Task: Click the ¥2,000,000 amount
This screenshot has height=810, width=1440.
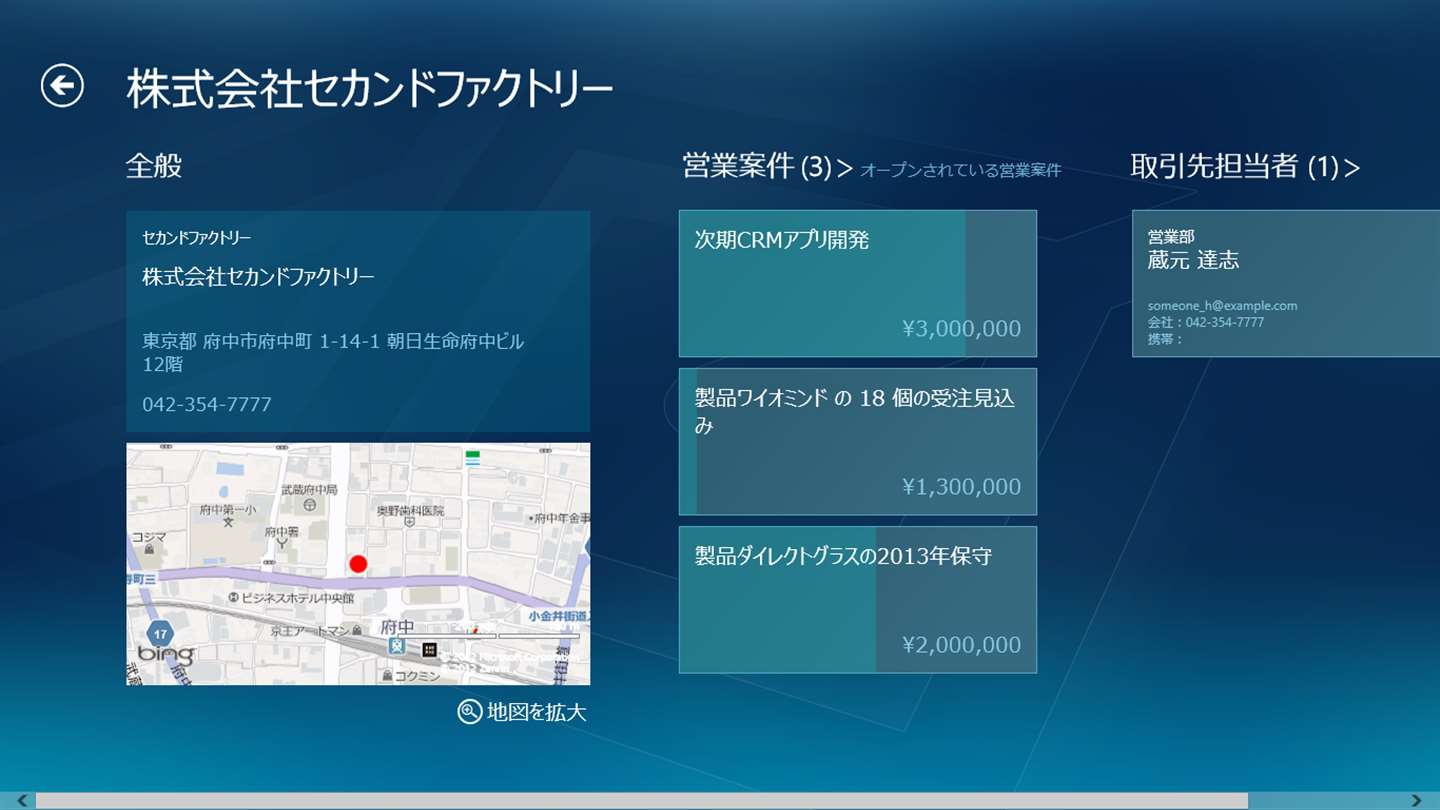Action: click(x=961, y=644)
